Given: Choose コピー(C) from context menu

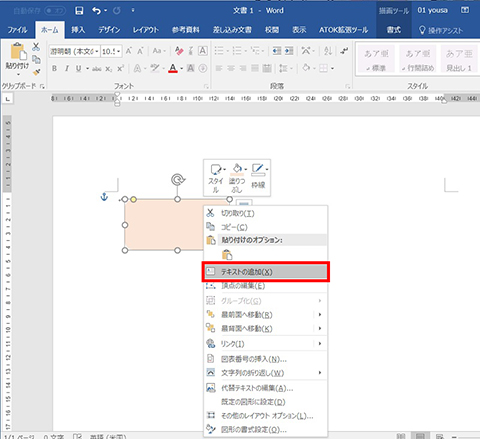Looking at the screenshot, I should point(265,227).
